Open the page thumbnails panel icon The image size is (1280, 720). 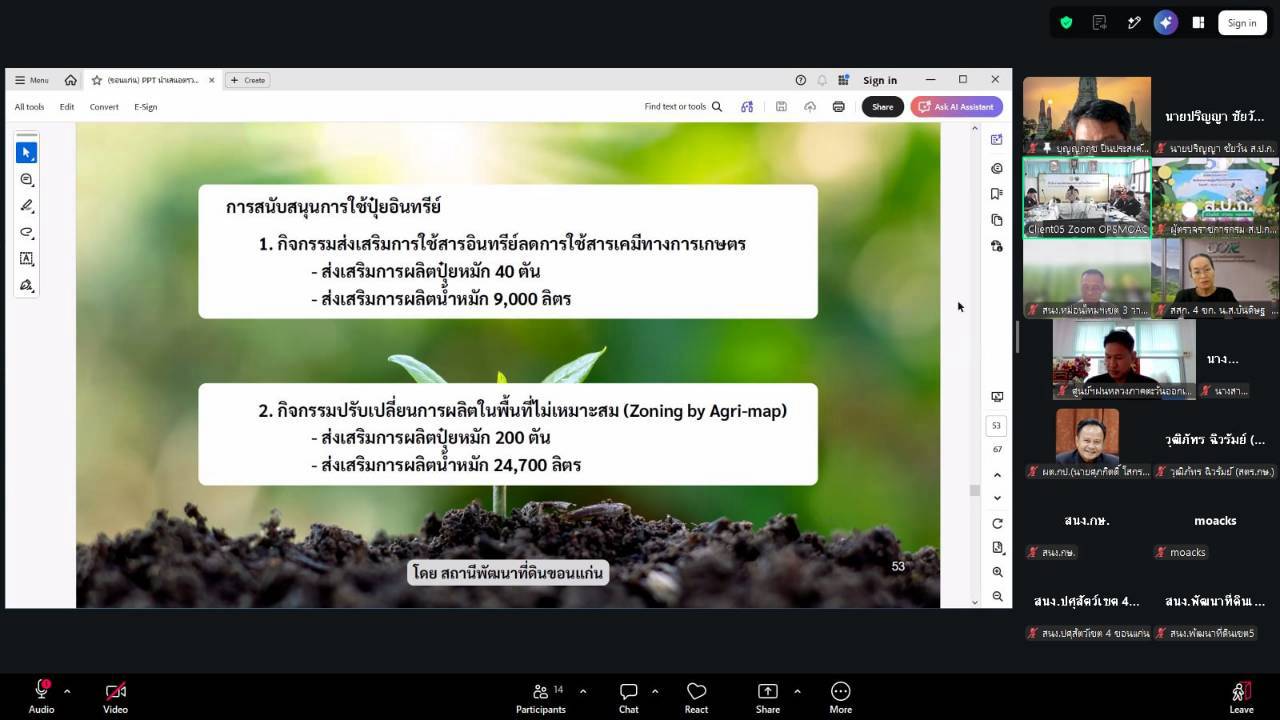click(996, 220)
